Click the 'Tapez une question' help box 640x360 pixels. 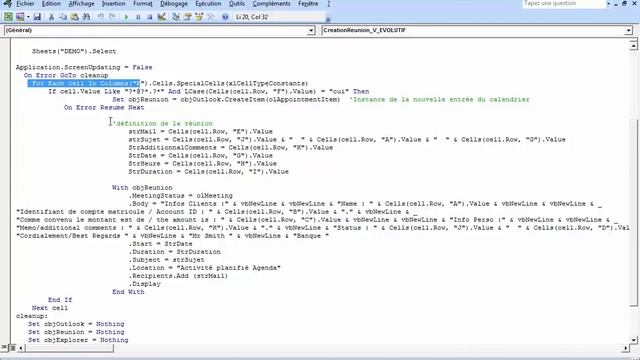click(x=564, y=3)
